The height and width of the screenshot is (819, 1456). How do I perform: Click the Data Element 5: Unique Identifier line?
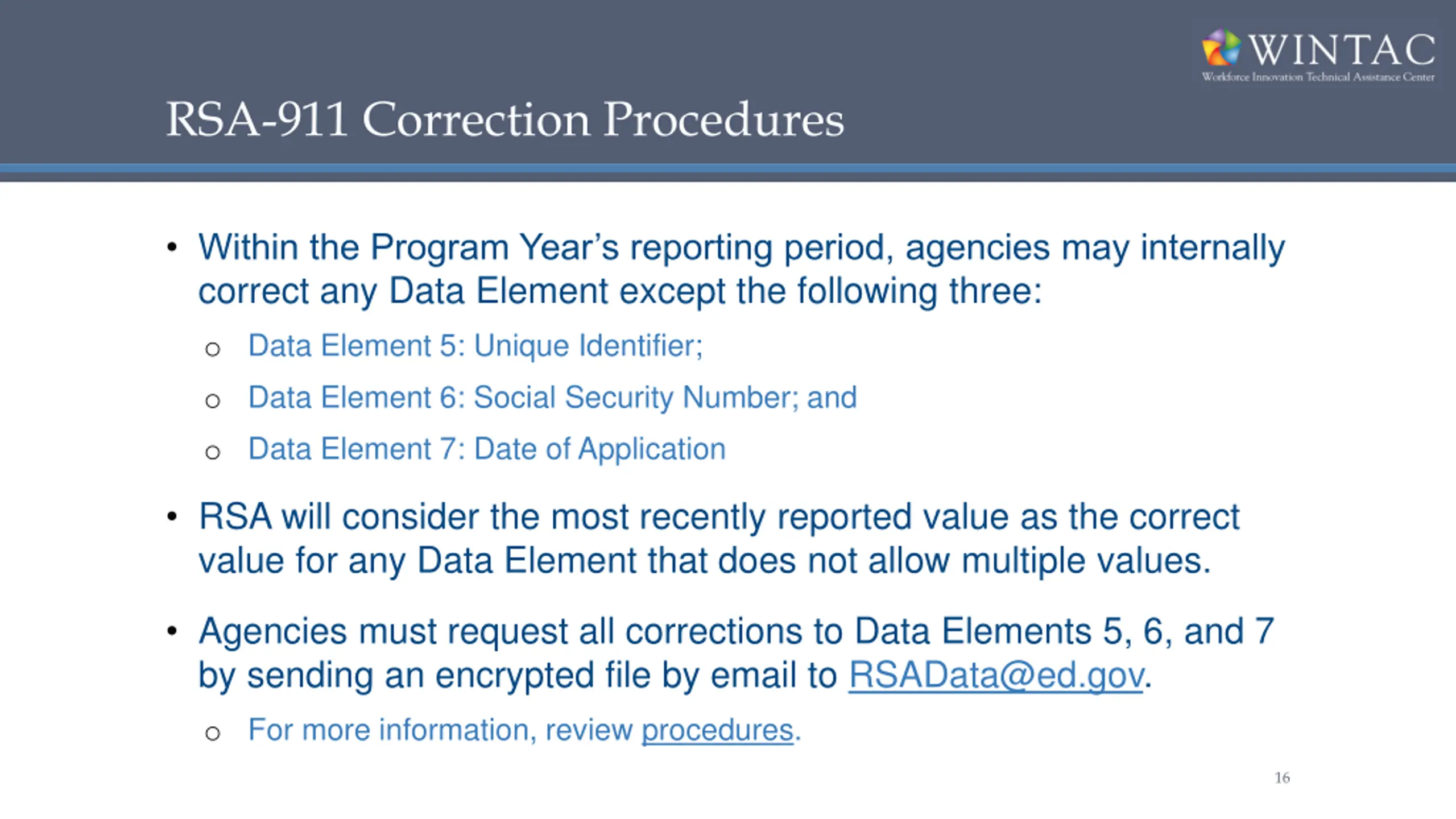(475, 346)
